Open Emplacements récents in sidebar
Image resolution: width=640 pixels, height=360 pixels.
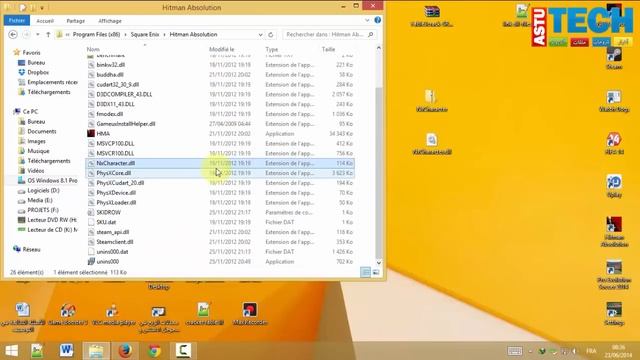point(52,82)
